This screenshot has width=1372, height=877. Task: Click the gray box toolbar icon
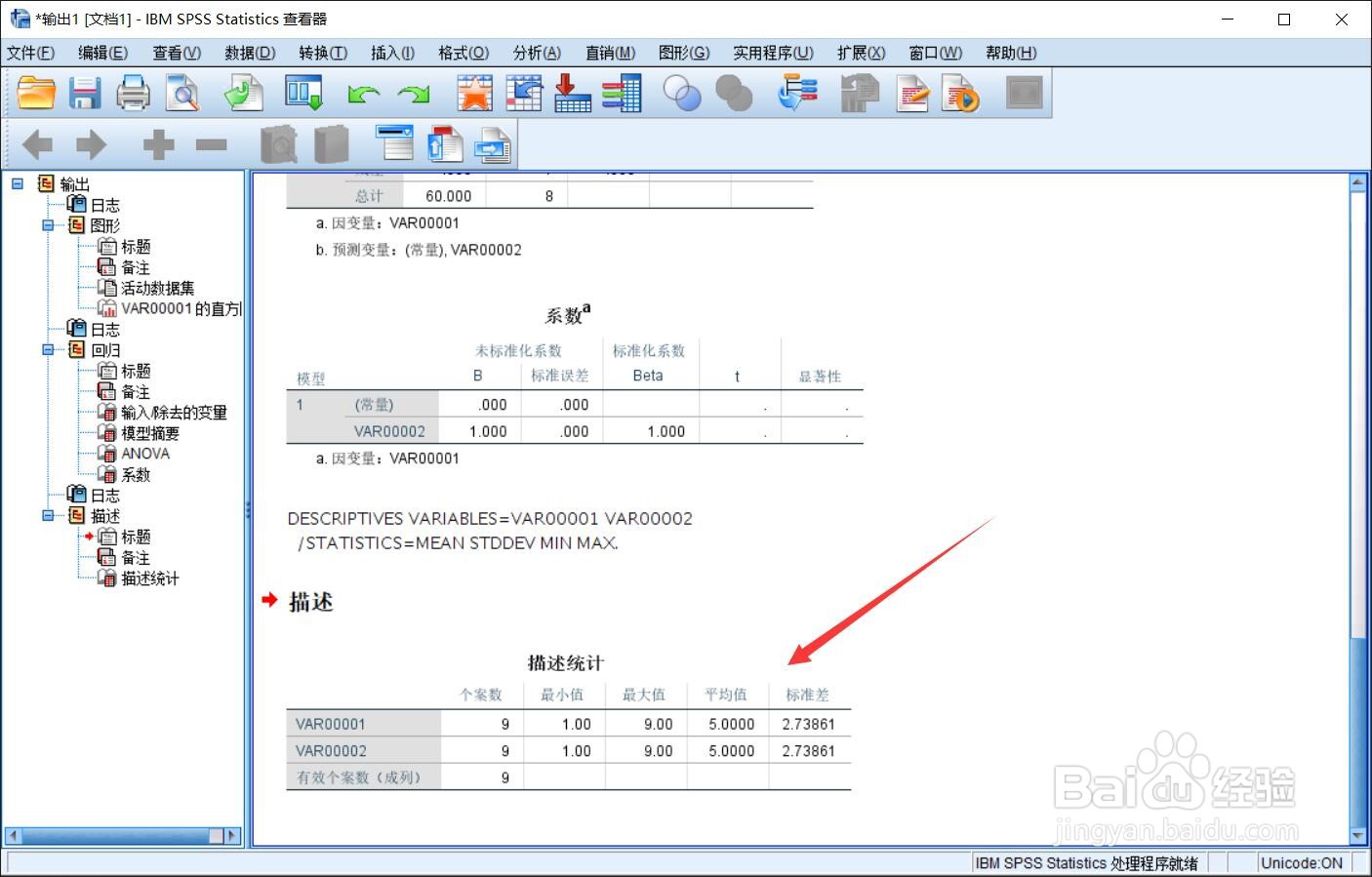pyautogui.click(x=1024, y=94)
